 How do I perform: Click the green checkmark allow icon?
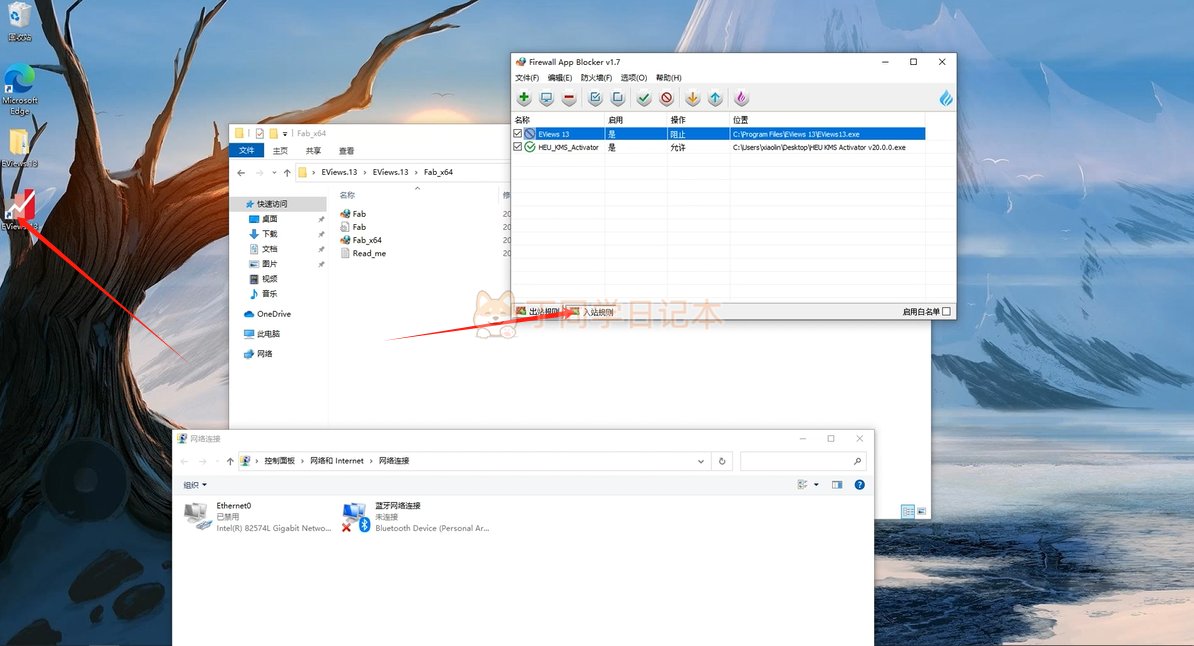[x=644, y=98]
